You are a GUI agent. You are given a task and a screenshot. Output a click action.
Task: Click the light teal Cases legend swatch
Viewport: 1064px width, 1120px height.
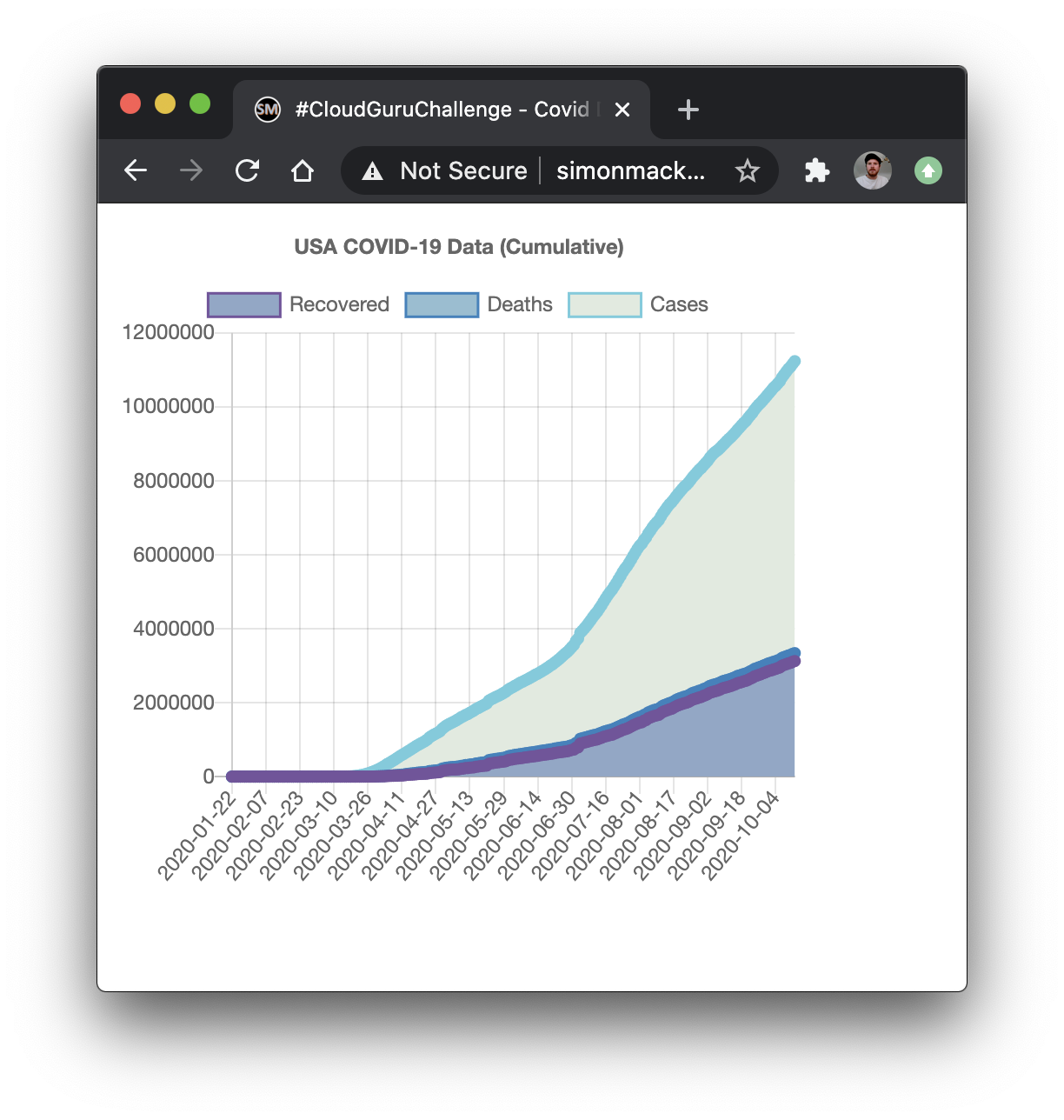coord(605,305)
